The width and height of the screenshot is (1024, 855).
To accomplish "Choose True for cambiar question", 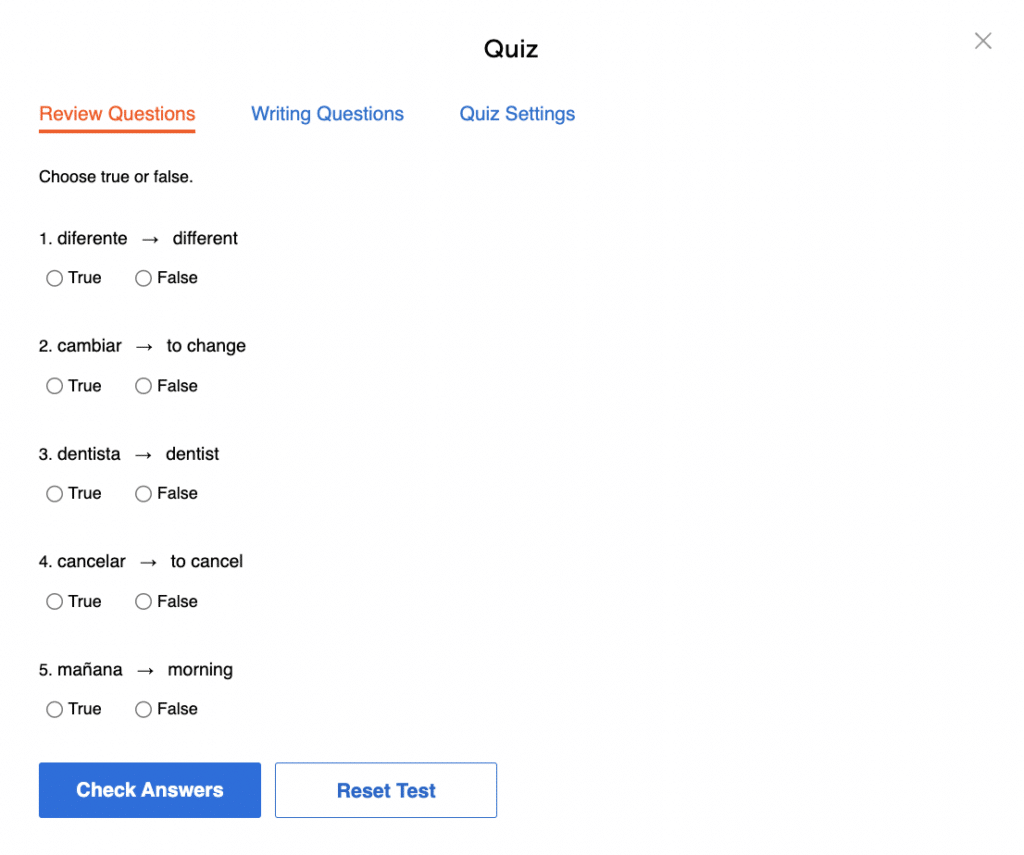I will coord(55,386).
